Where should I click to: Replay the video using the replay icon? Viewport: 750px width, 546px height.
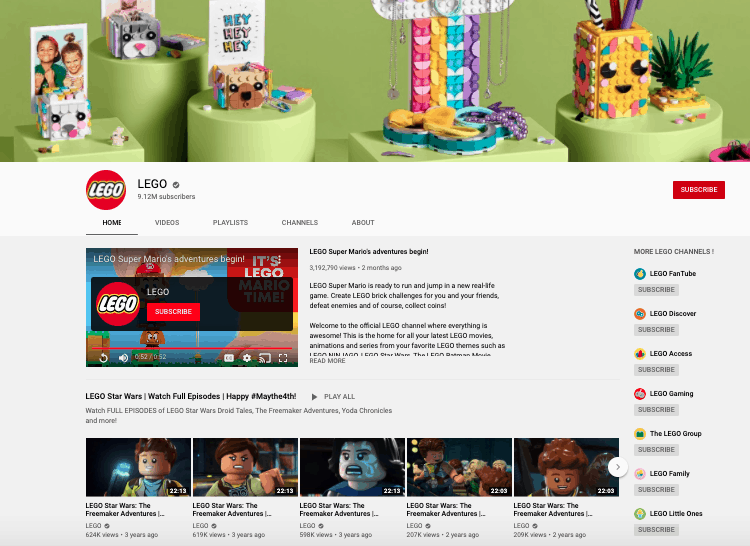point(103,358)
